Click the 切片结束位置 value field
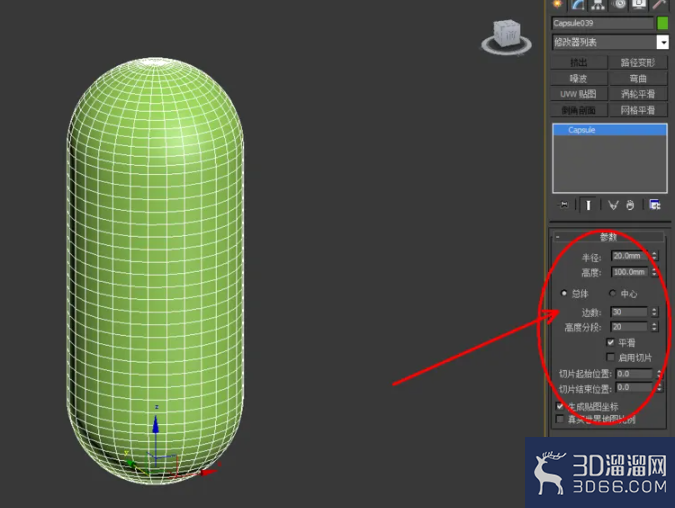 pos(634,387)
